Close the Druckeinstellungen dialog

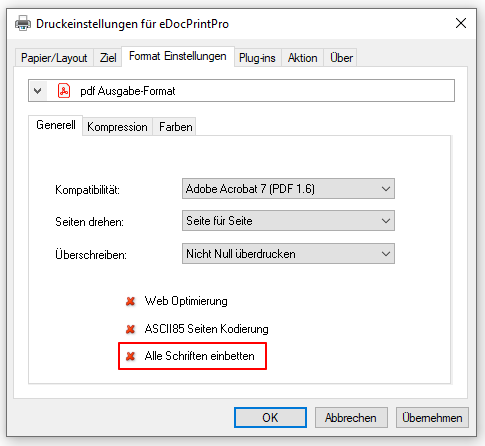click(x=461, y=23)
